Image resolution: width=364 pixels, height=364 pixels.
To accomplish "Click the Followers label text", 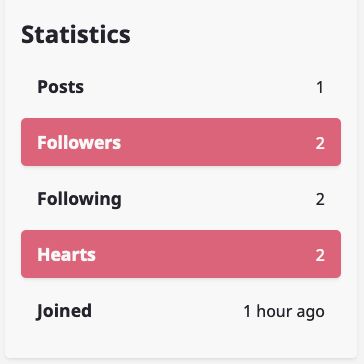I will [x=79, y=143].
